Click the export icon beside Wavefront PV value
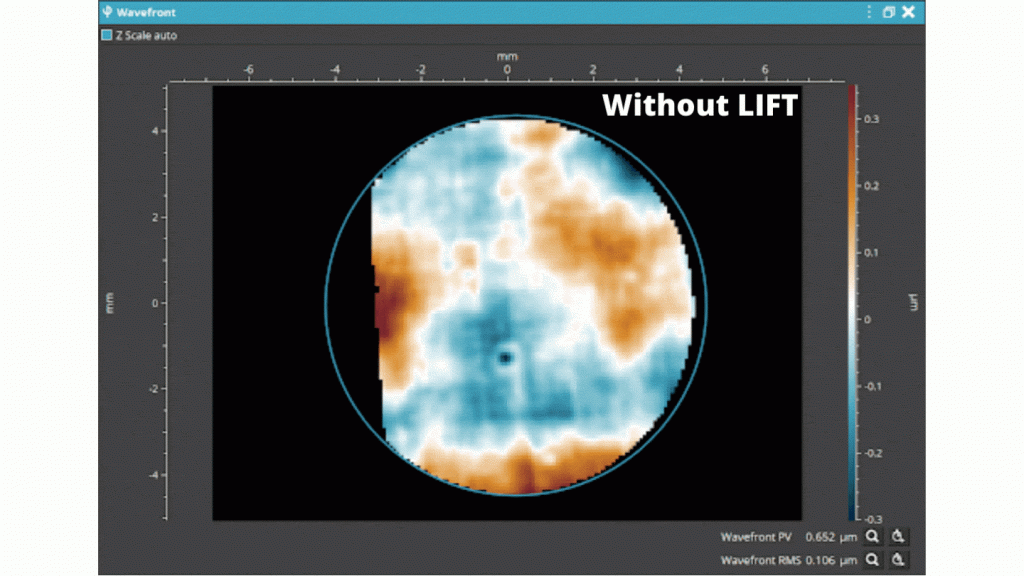 click(x=898, y=536)
